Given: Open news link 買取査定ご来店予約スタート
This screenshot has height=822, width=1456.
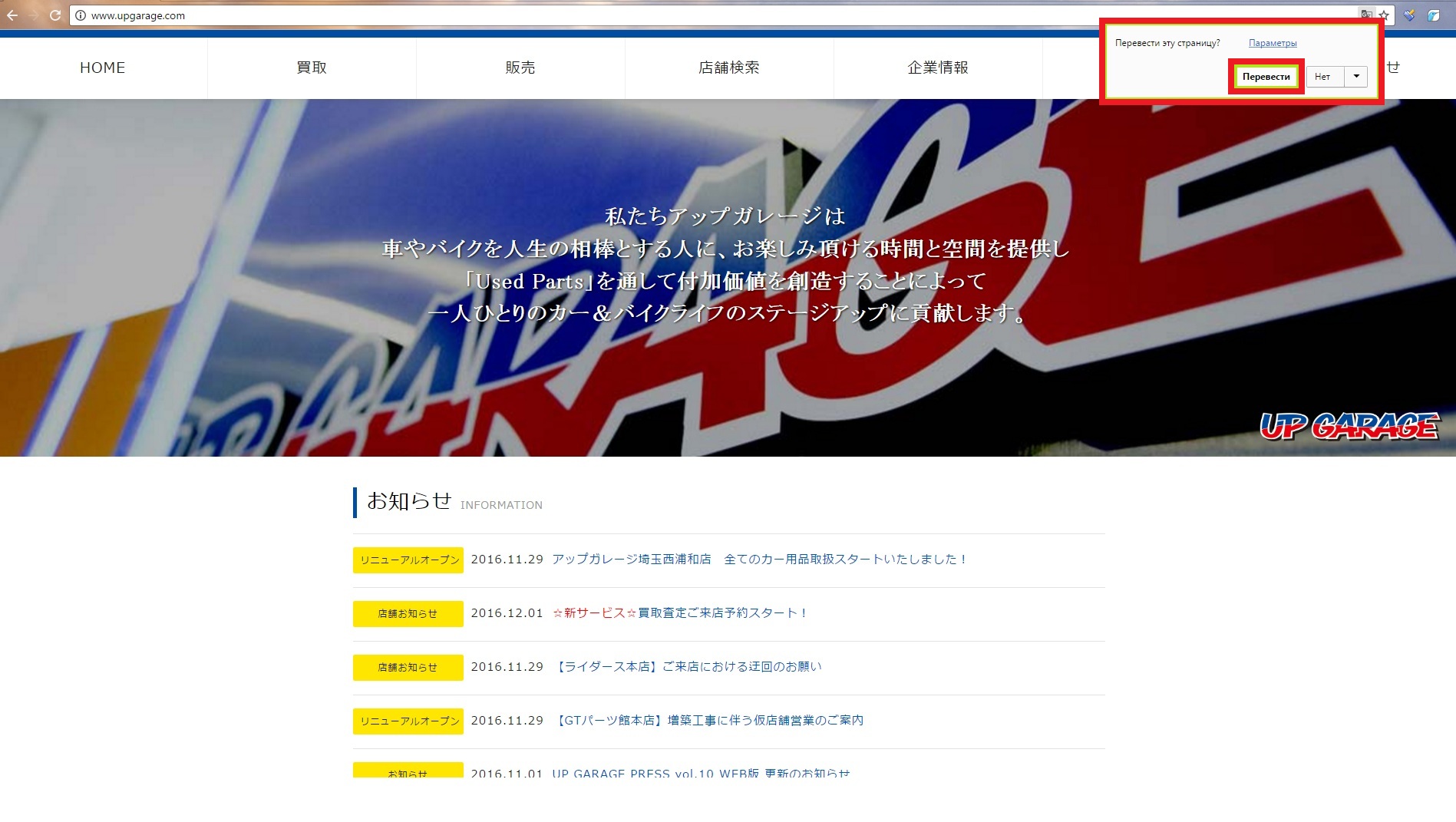Looking at the screenshot, I should click(x=679, y=613).
